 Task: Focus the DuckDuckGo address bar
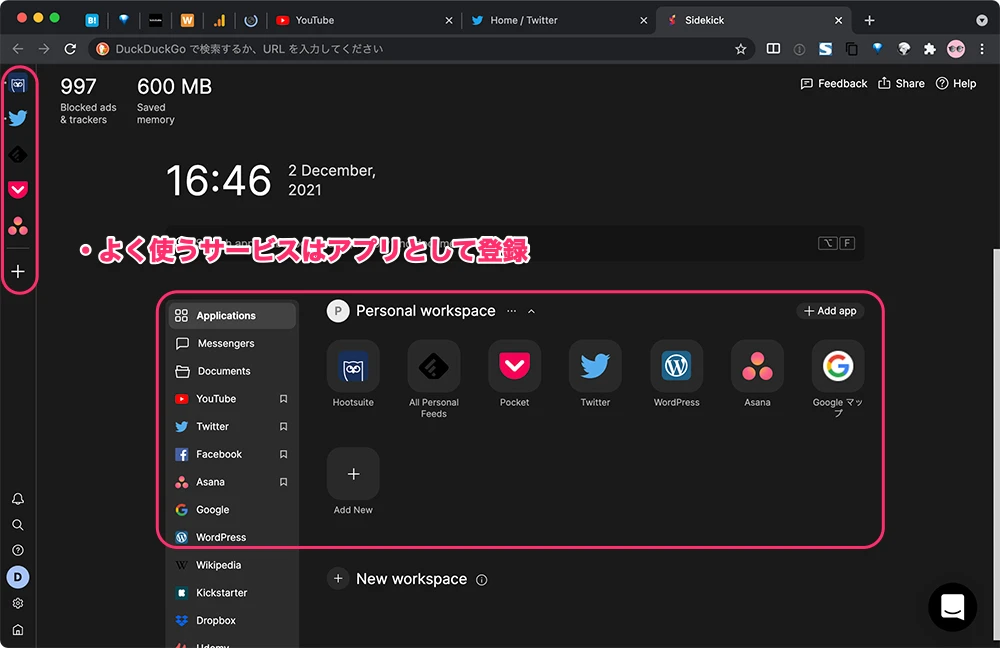415,49
